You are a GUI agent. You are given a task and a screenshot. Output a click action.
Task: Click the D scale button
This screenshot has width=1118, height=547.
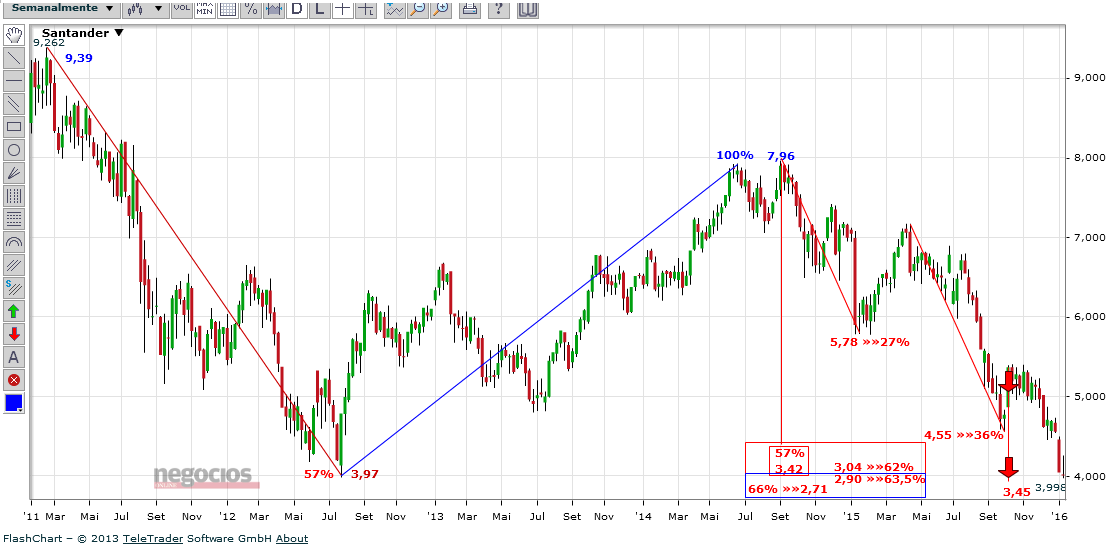[x=297, y=8]
